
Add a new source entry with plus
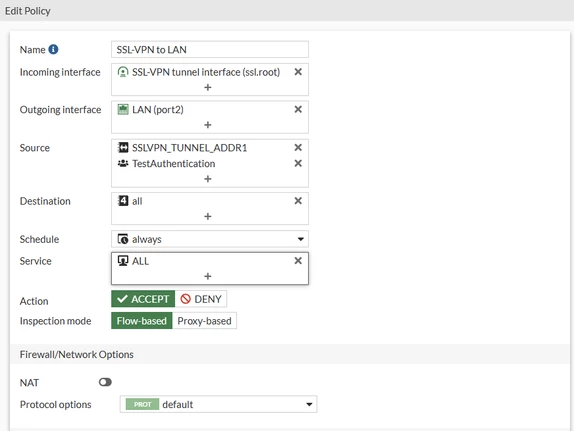pos(208,179)
